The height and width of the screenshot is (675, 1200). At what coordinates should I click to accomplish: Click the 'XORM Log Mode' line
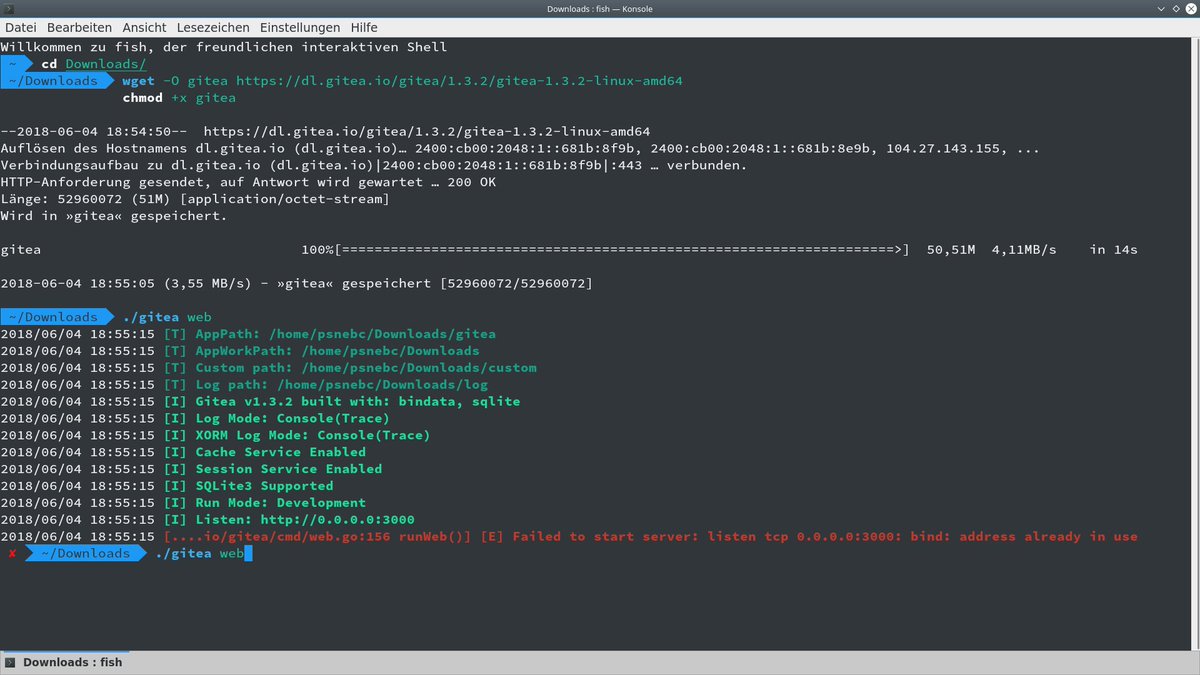click(215, 436)
